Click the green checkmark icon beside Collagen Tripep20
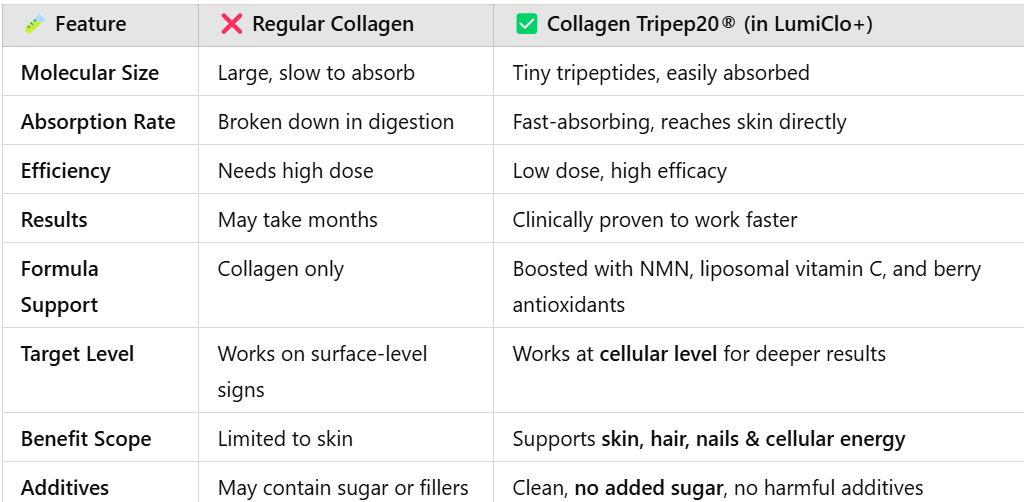 click(526, 24)
